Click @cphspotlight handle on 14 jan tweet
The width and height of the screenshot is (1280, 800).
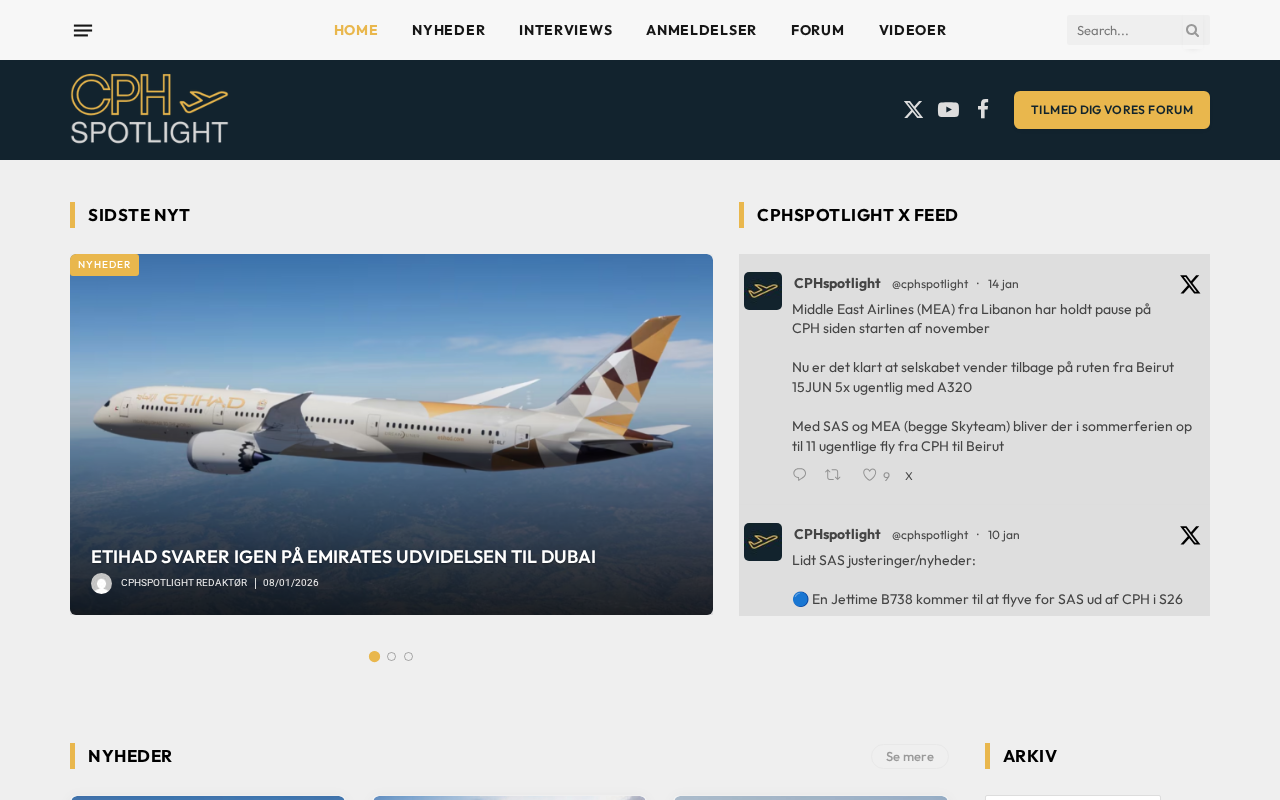[x=930, y=284]
